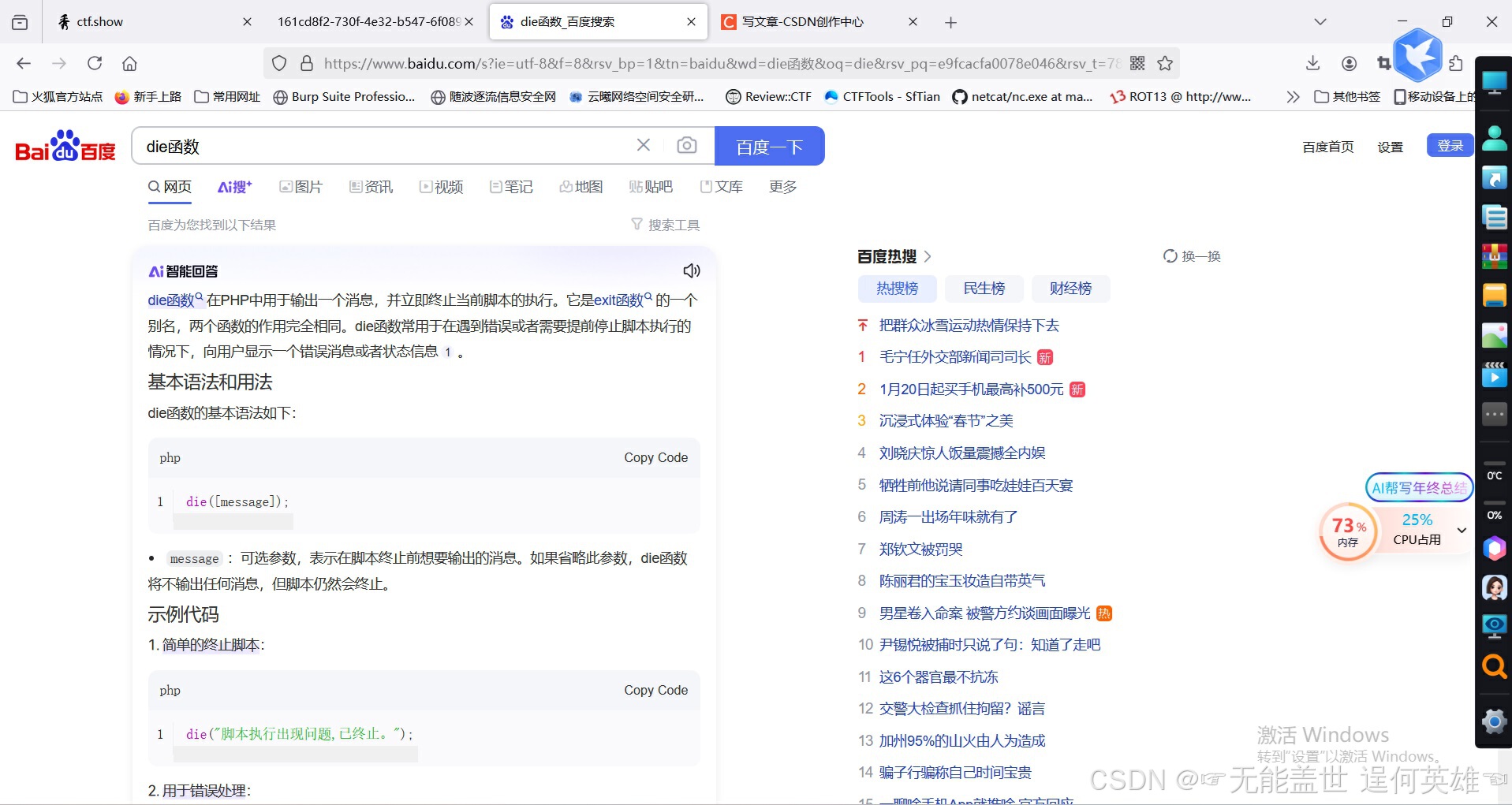Click the padlock site info icon
1512x805 pixels.
click(x=307, y=63)
